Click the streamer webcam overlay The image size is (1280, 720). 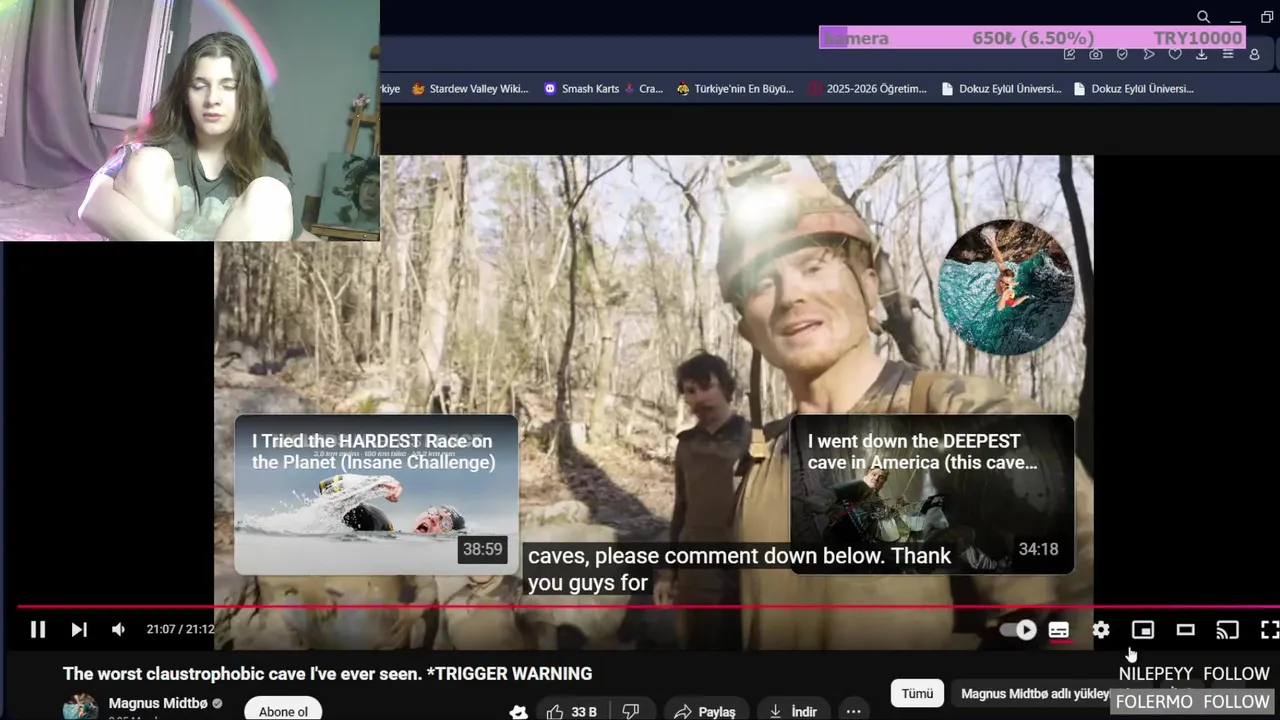tap(190, 120)
